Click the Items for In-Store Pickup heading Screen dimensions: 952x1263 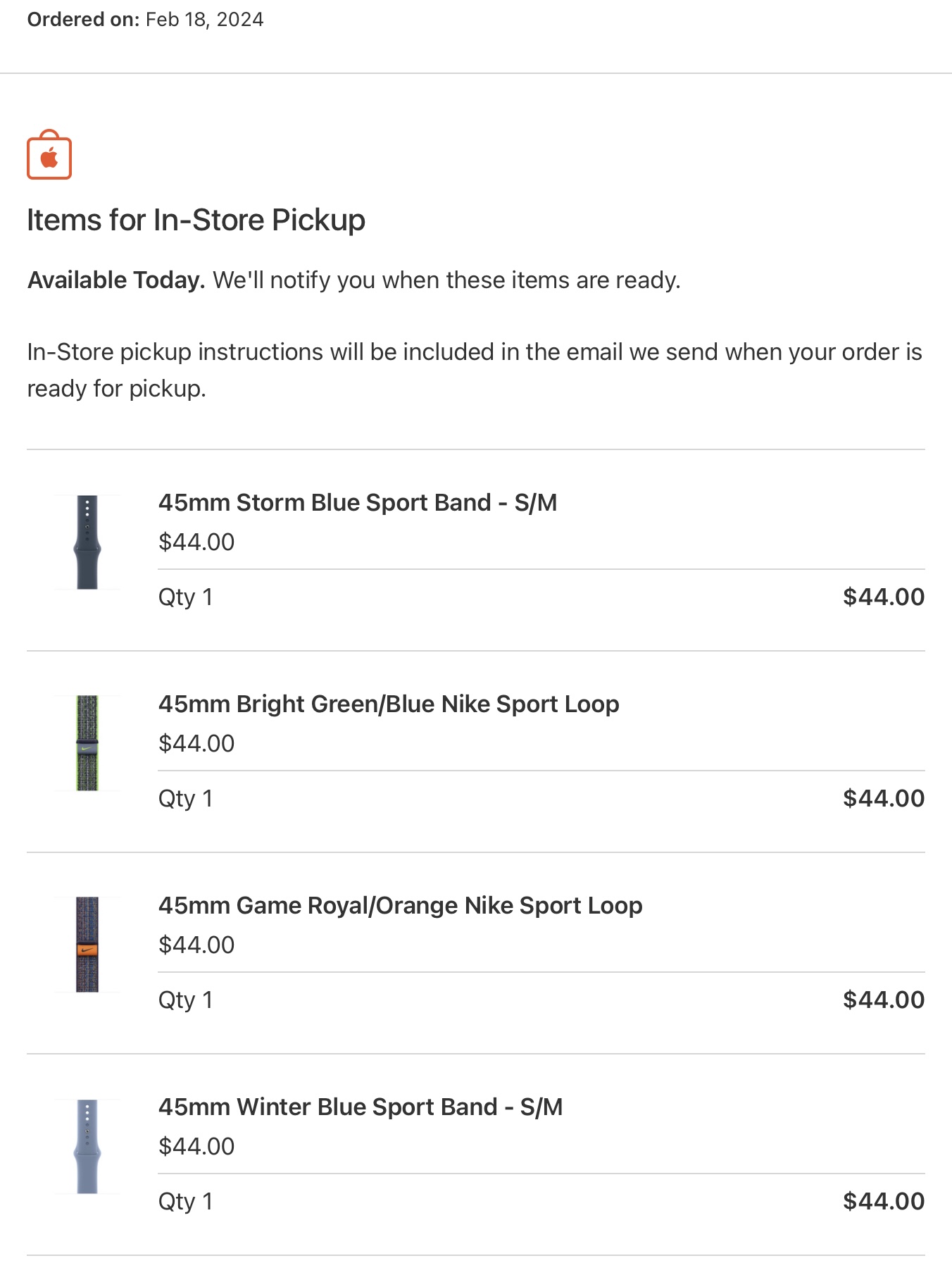[x=196, y=220]
